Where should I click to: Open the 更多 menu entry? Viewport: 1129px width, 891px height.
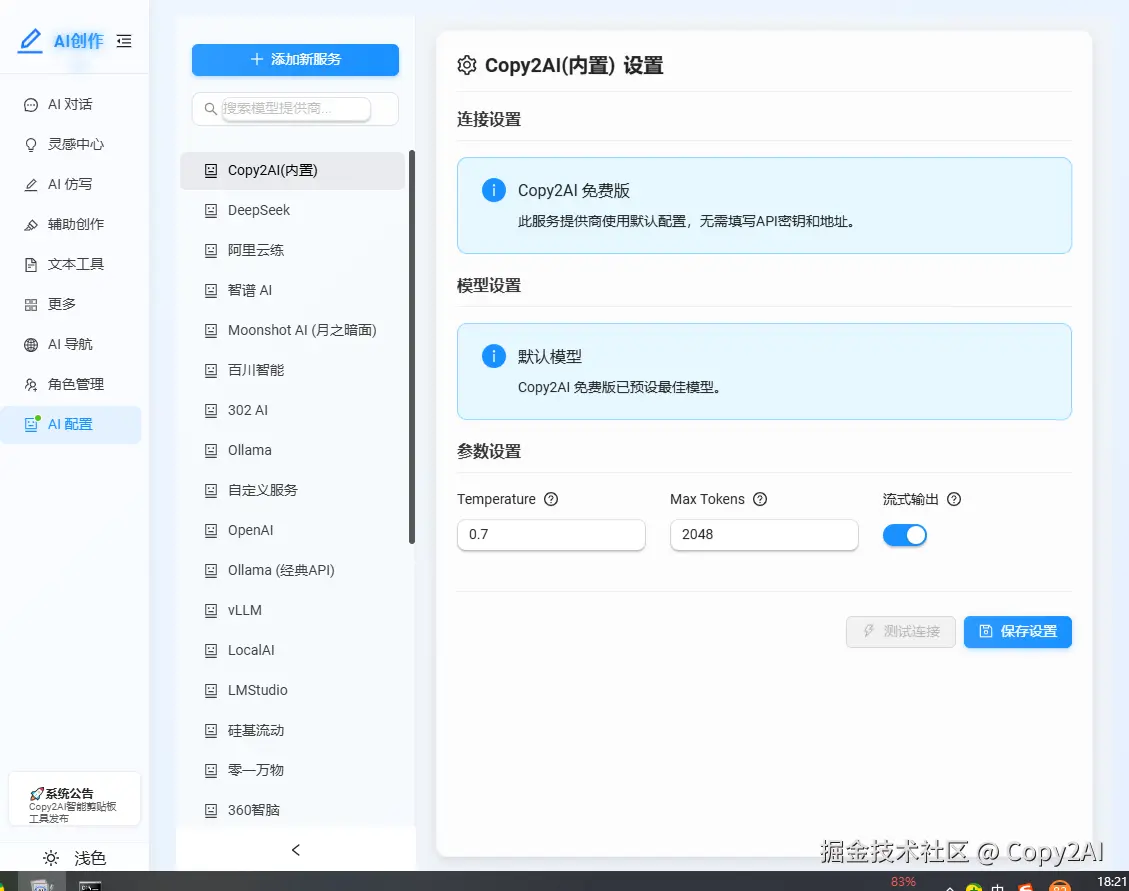coord(71,305)
